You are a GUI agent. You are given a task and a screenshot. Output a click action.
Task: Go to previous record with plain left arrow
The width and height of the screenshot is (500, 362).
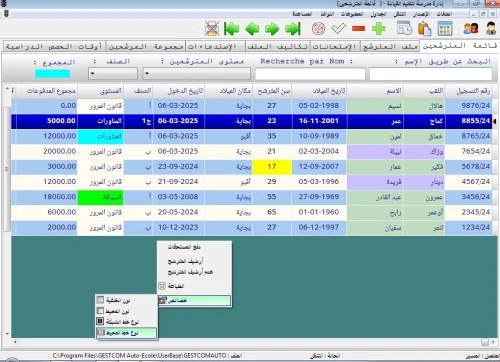tap(252, 29)
